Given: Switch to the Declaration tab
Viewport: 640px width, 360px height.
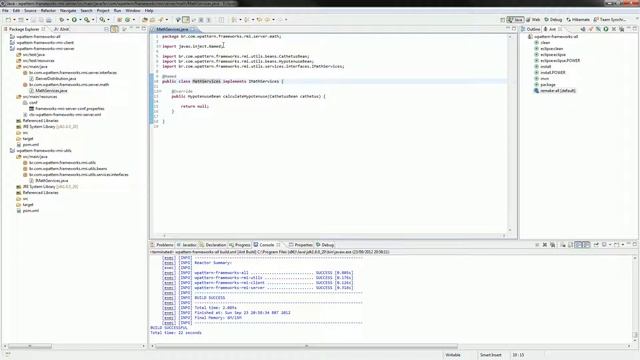Looking at the screenshot, I should click(x=213, y=245).
